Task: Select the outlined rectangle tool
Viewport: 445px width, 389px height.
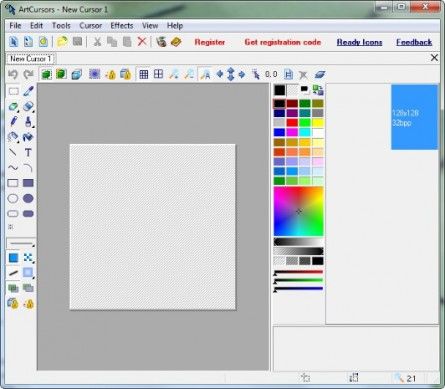Action: 13,183
